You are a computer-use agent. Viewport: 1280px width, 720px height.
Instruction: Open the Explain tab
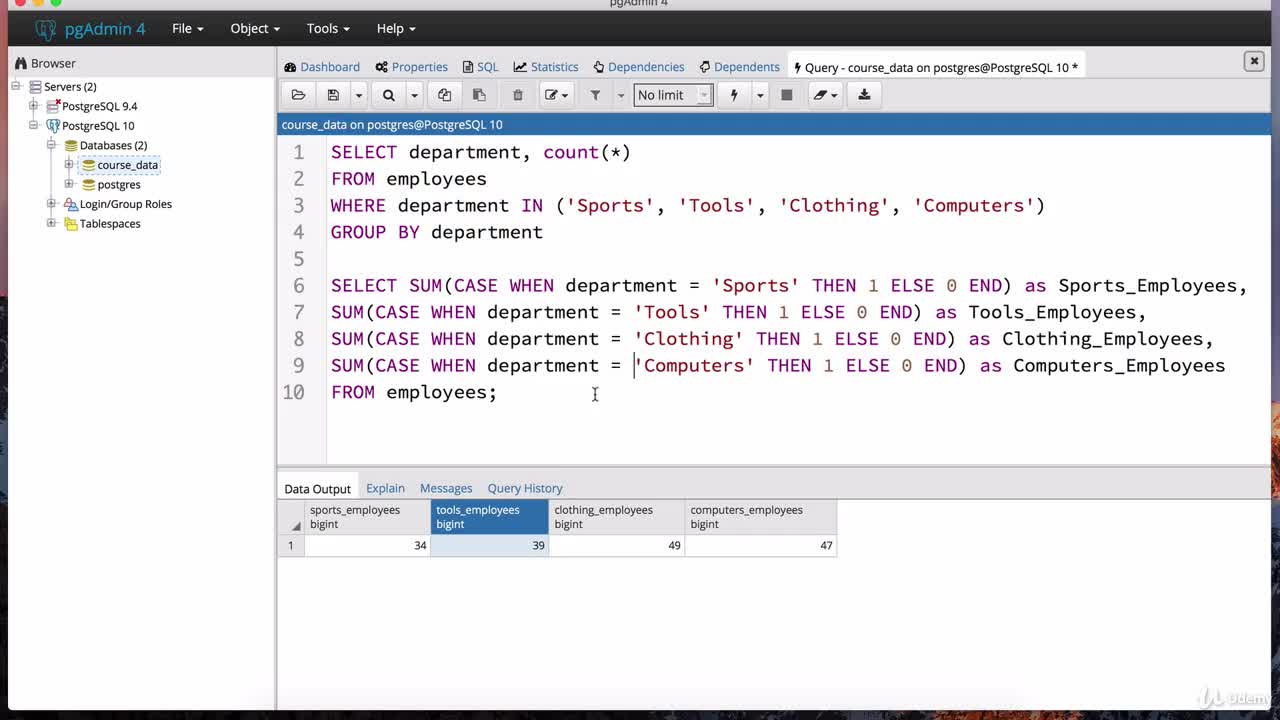tap(385, 488)
